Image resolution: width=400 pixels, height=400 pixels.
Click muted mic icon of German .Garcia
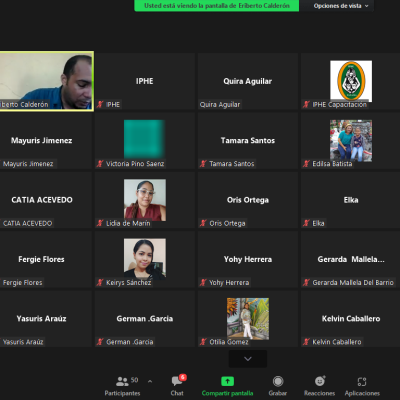(100, 342)
